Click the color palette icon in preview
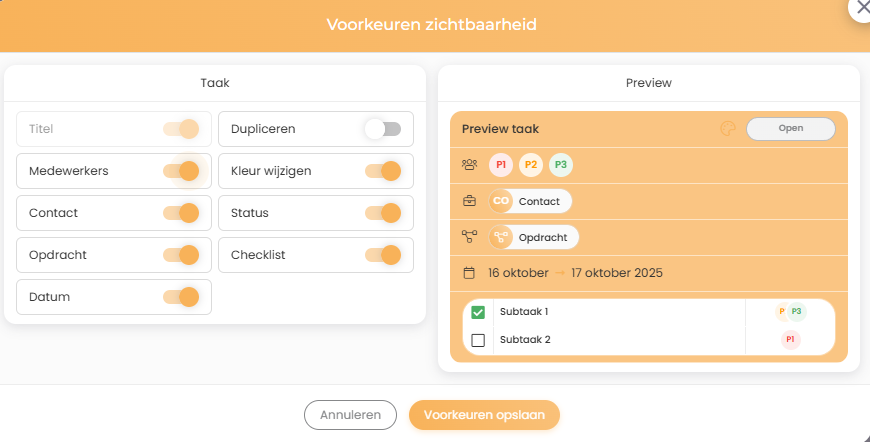Image resolution: width=870 pixels, height=442 pixels. (x=728, y=129)
